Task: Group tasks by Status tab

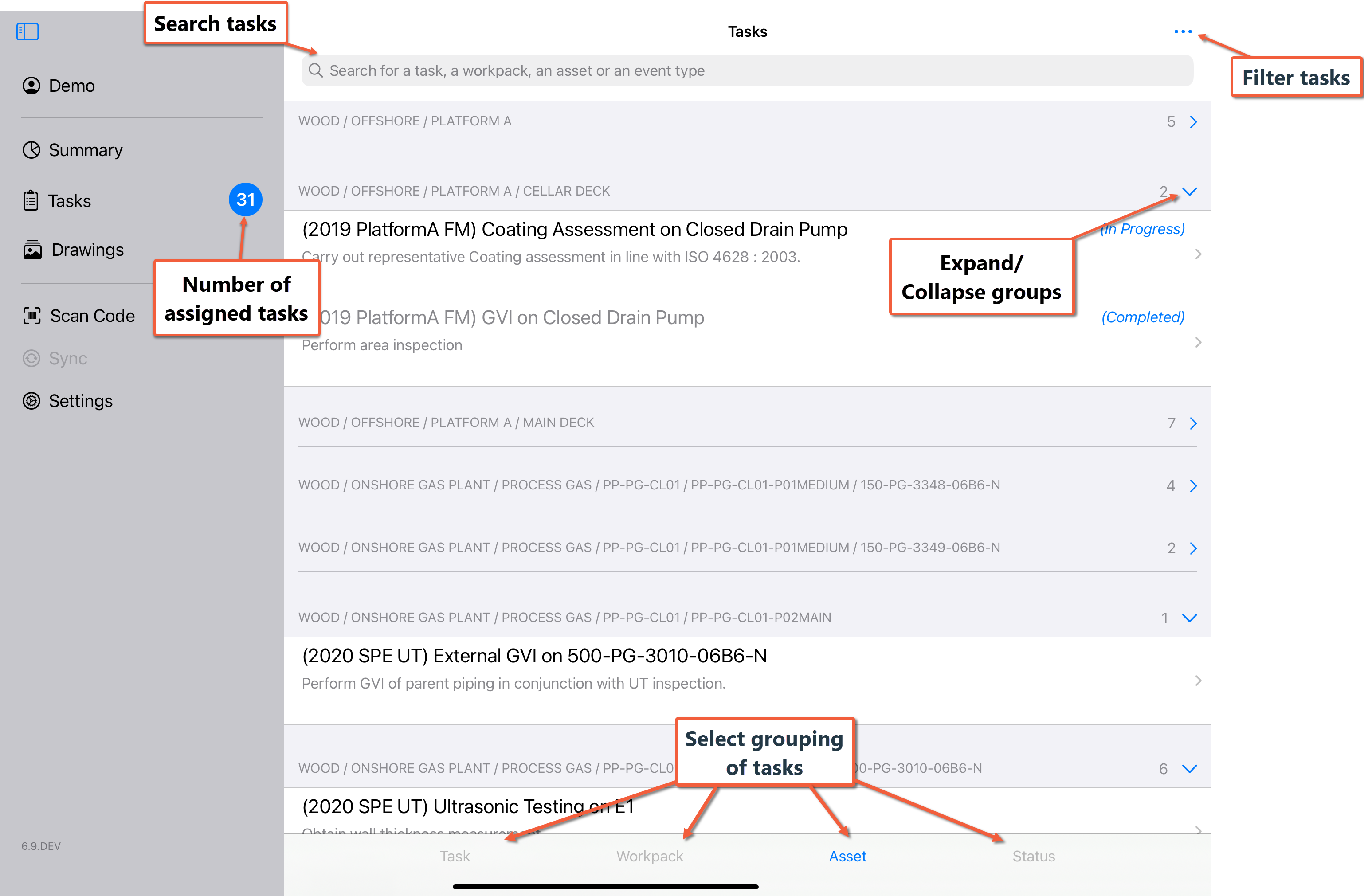Action: [1033, 856]
